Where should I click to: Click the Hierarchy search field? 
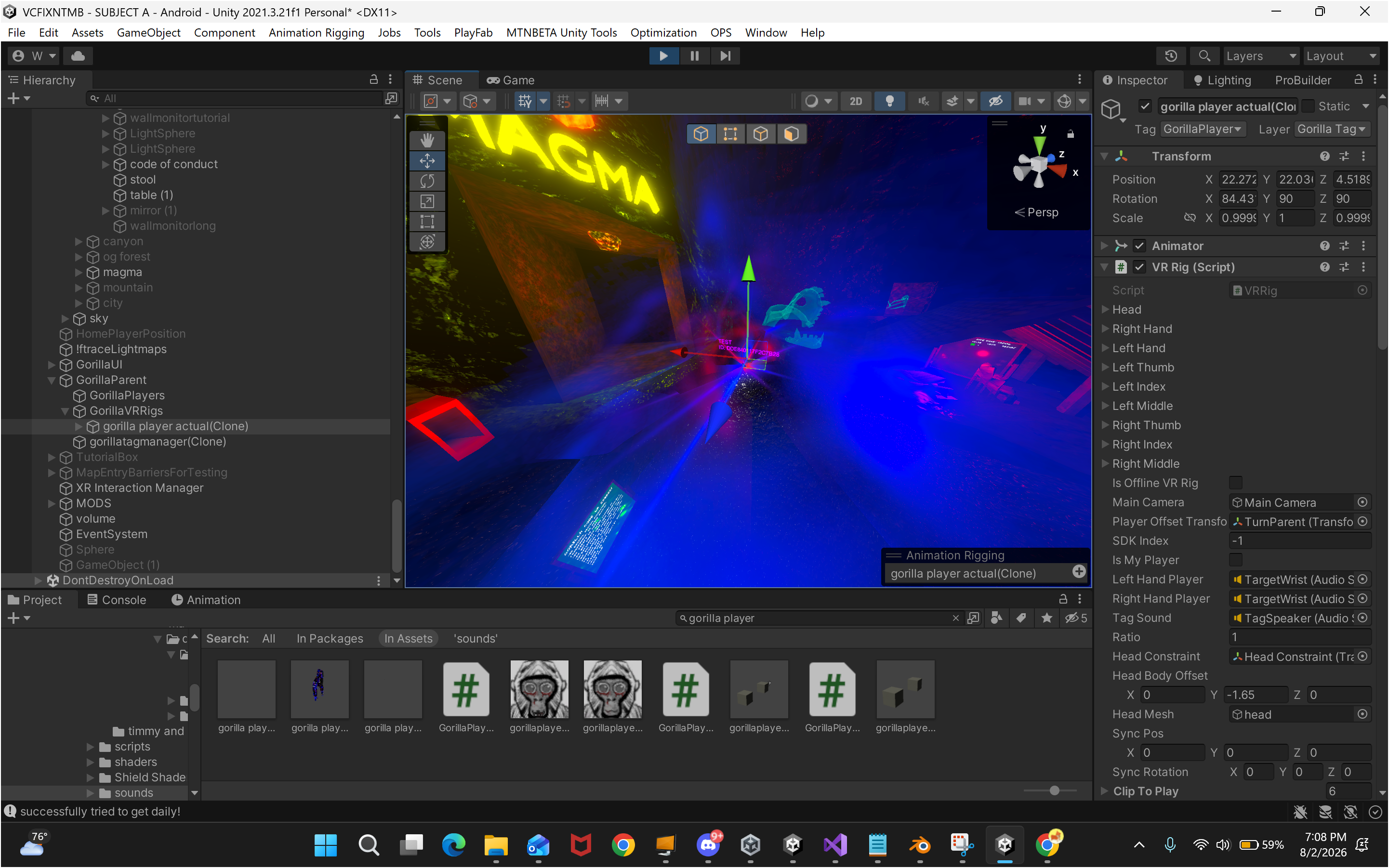click(234, 98)
